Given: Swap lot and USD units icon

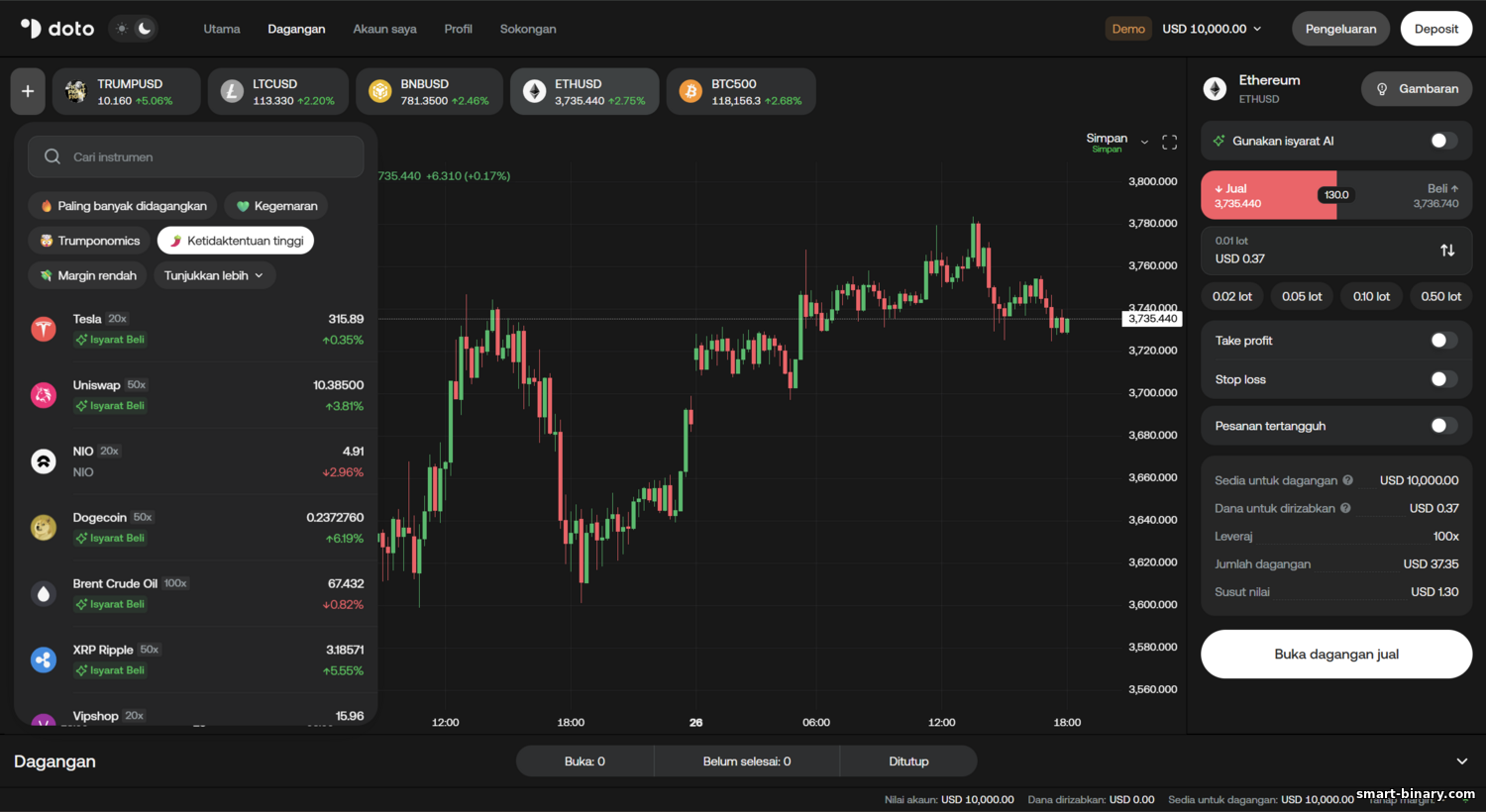Looking at the screenshot, I should pos(1447,250).
